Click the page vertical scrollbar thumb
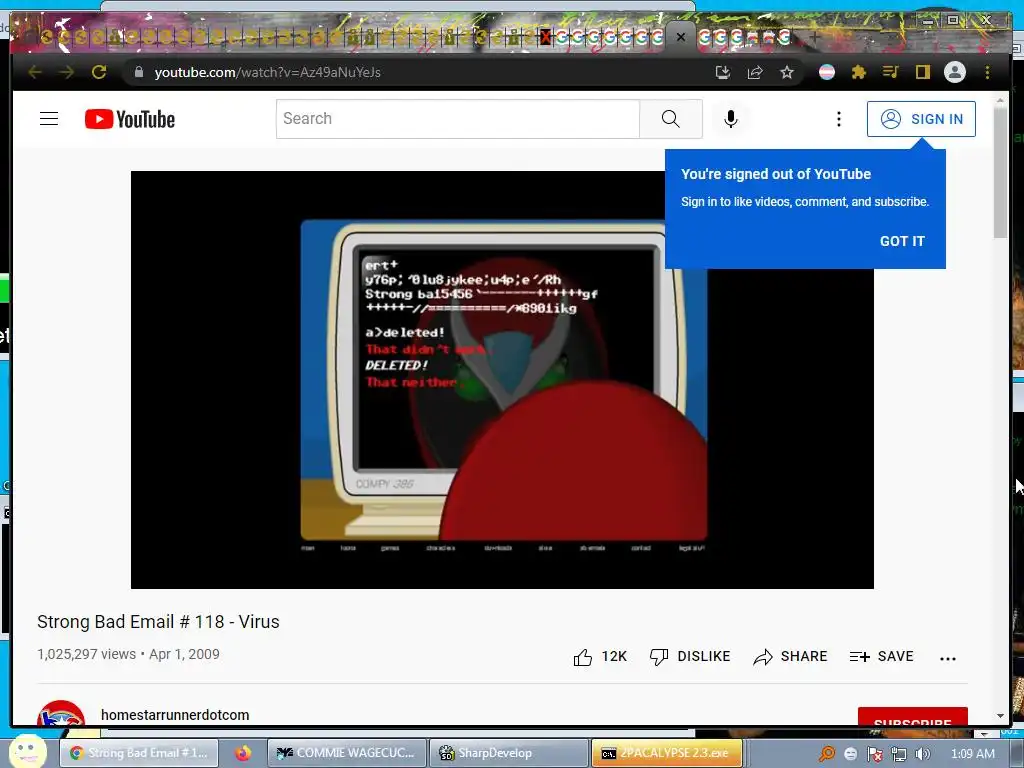The height and width of the screenshot is (768, 1024). pyautogui.click(x=1000, y=172)
